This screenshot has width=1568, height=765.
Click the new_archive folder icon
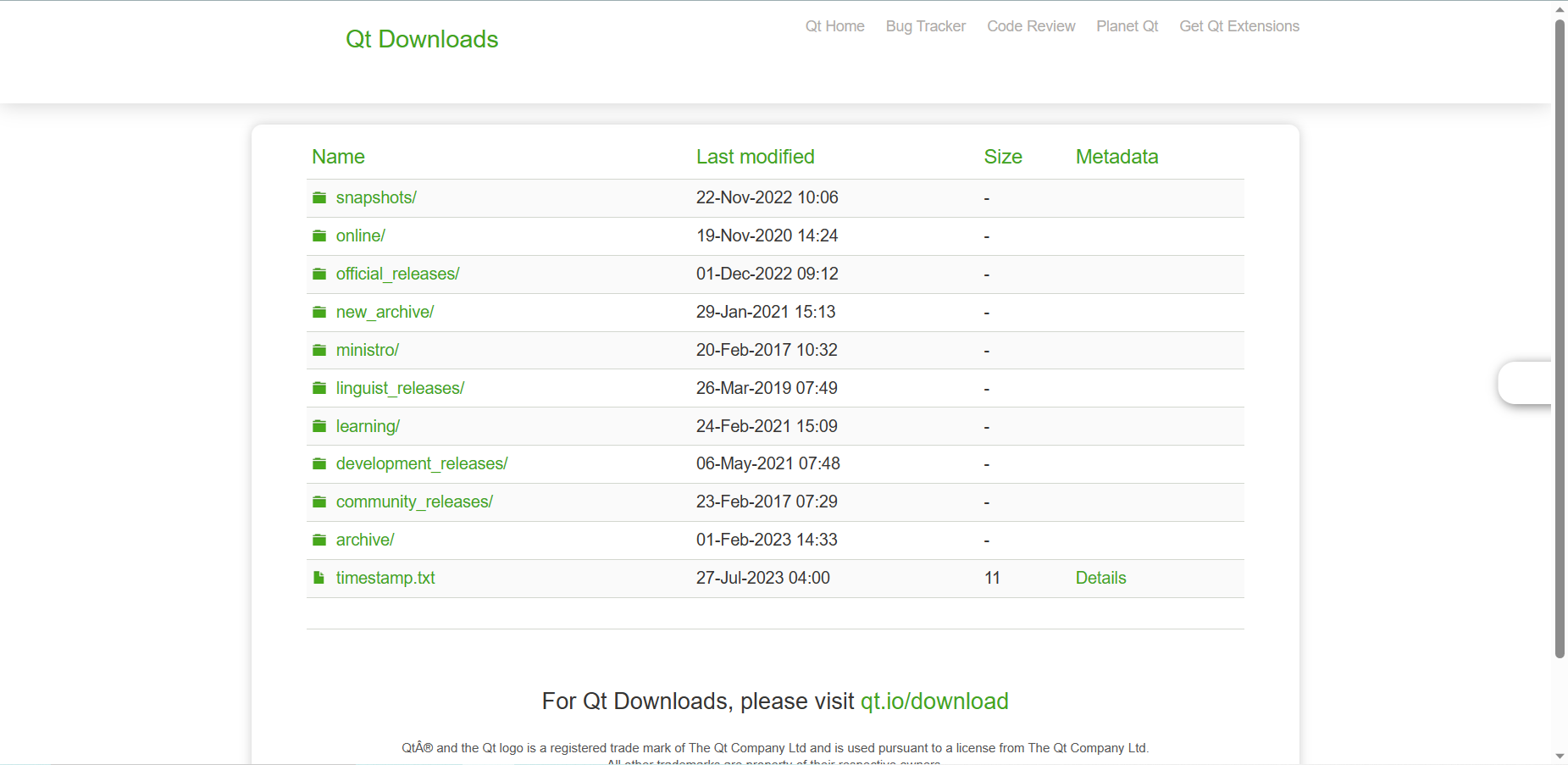tap(319, 312)
